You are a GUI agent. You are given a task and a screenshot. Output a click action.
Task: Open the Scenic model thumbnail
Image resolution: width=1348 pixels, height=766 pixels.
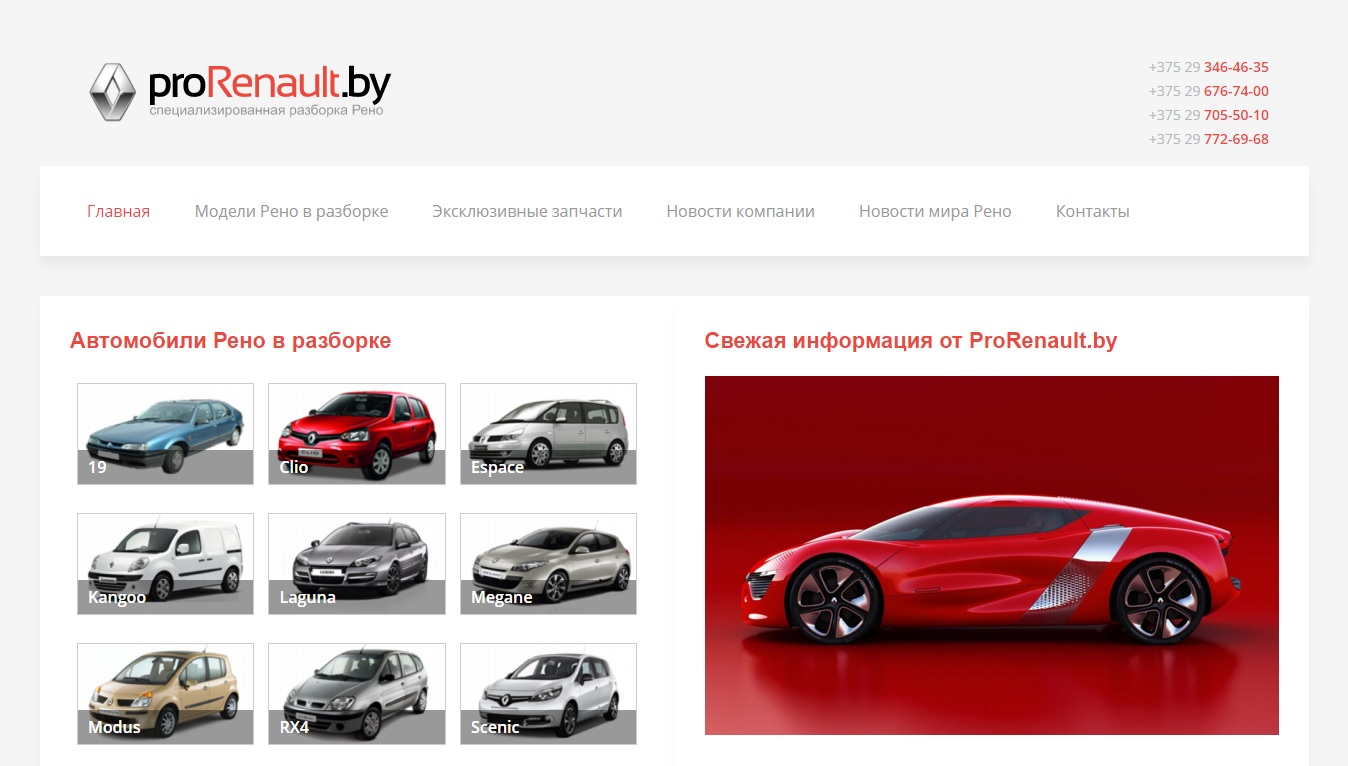coord(548,693)
